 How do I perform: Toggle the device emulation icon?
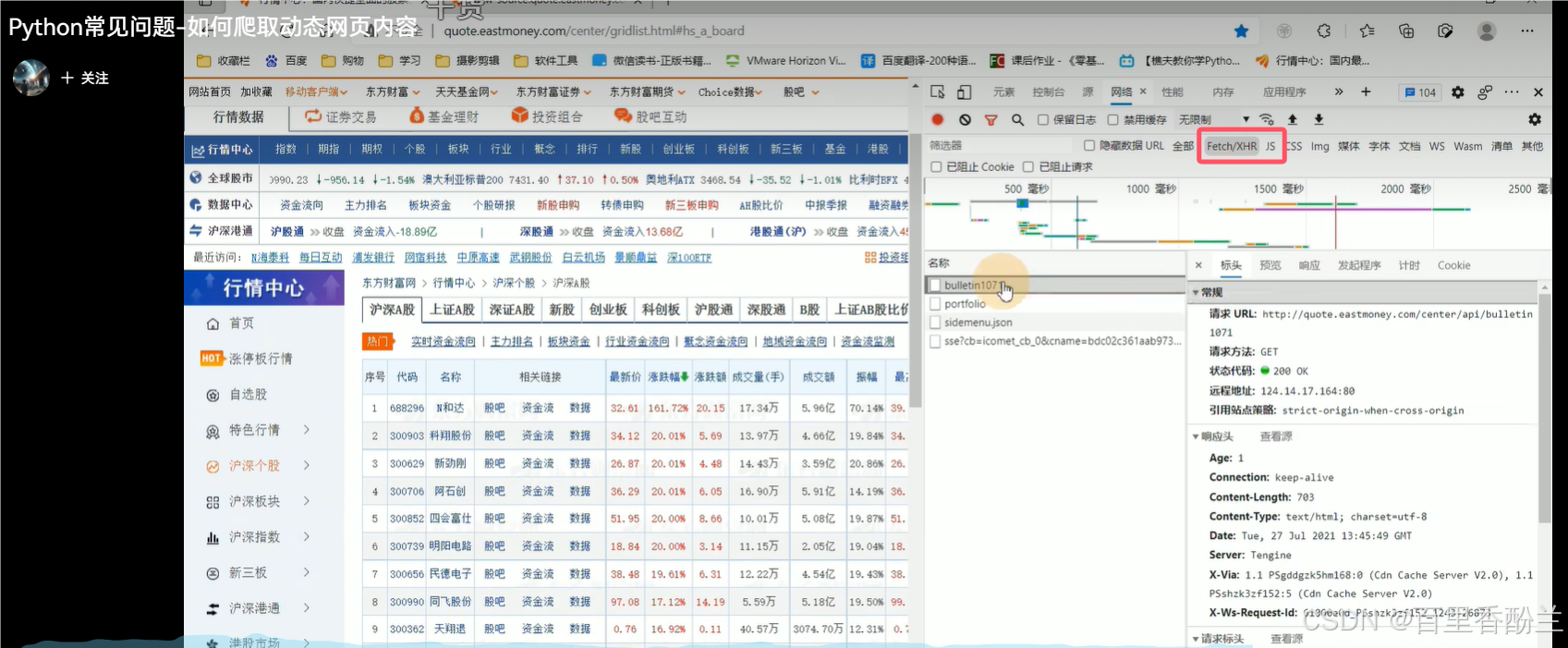point(964,92)
